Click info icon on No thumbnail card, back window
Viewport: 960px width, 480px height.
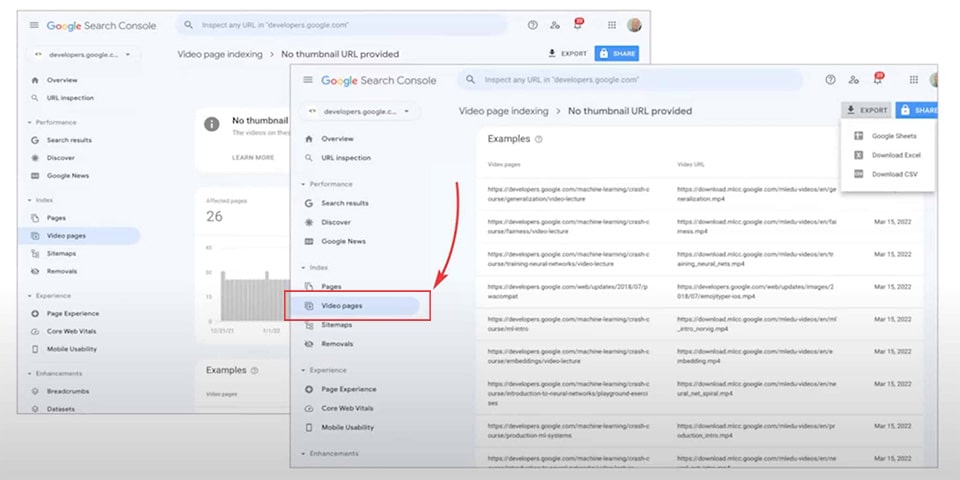[x=212, y=124]
